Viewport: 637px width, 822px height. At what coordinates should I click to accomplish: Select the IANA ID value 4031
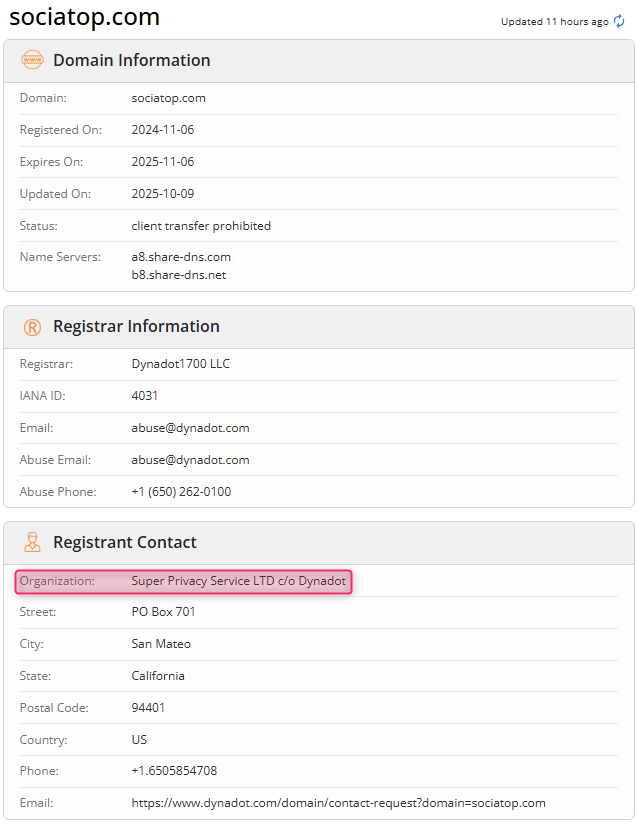[x=145, y=396]
